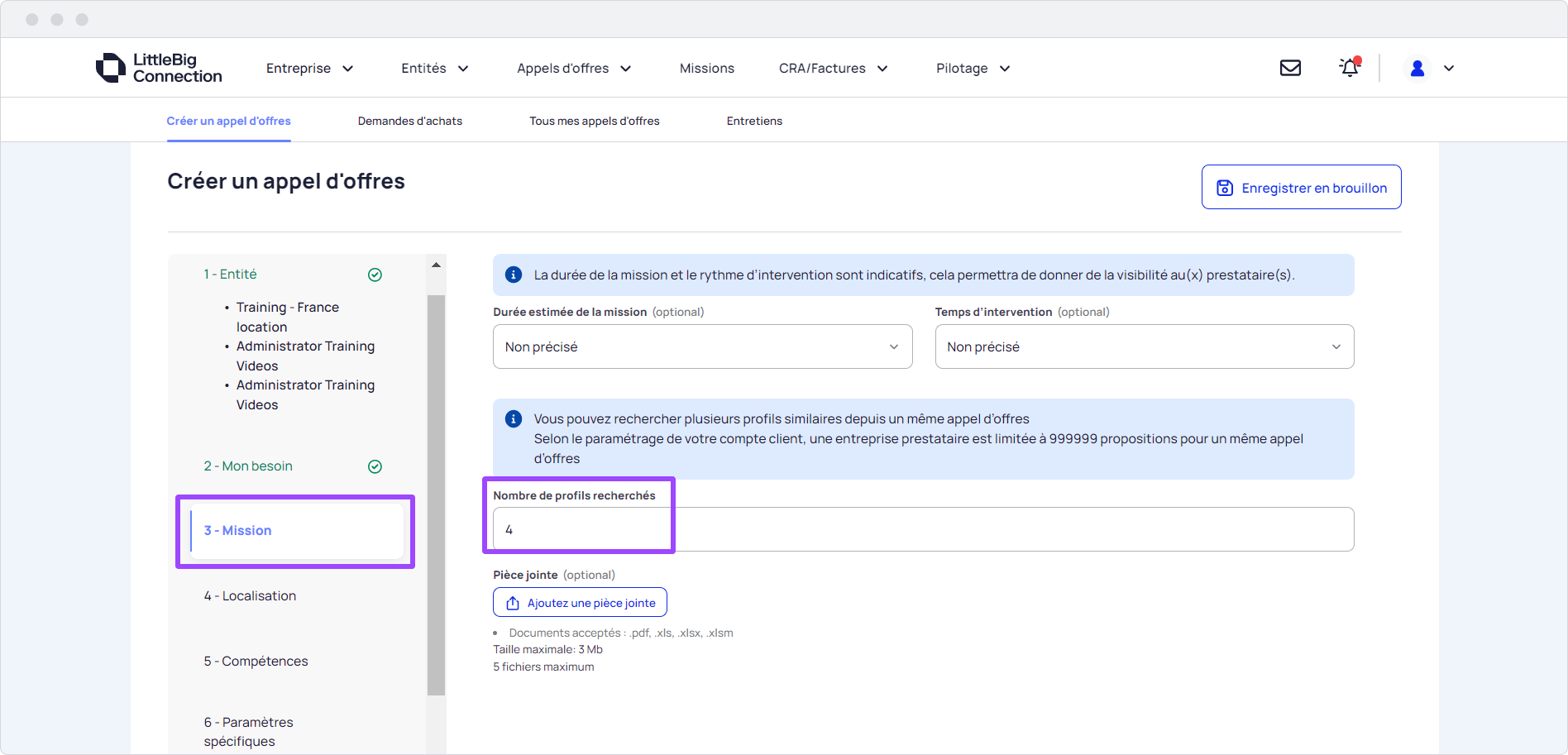Open the Entités menu
Screen dimensions: 1568x755
tap(435, 68)
